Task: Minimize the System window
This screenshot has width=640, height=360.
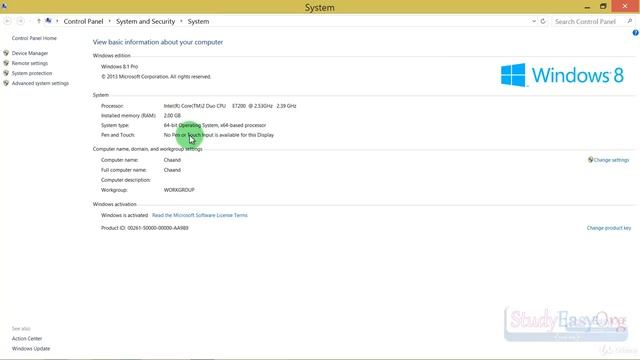Action: click(x=587, y=7)
